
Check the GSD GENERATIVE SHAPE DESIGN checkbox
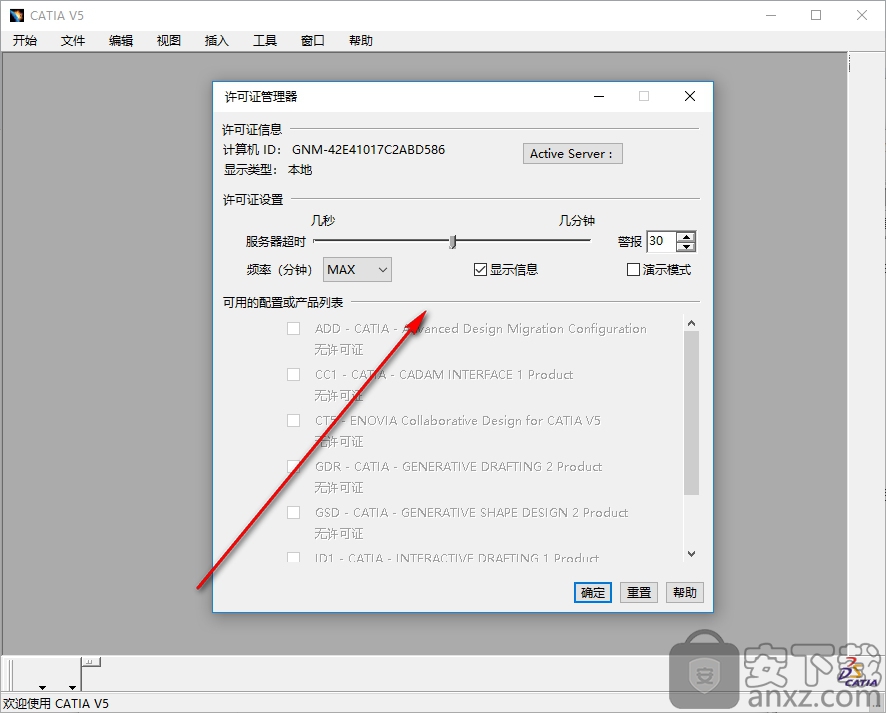point(294,512)
